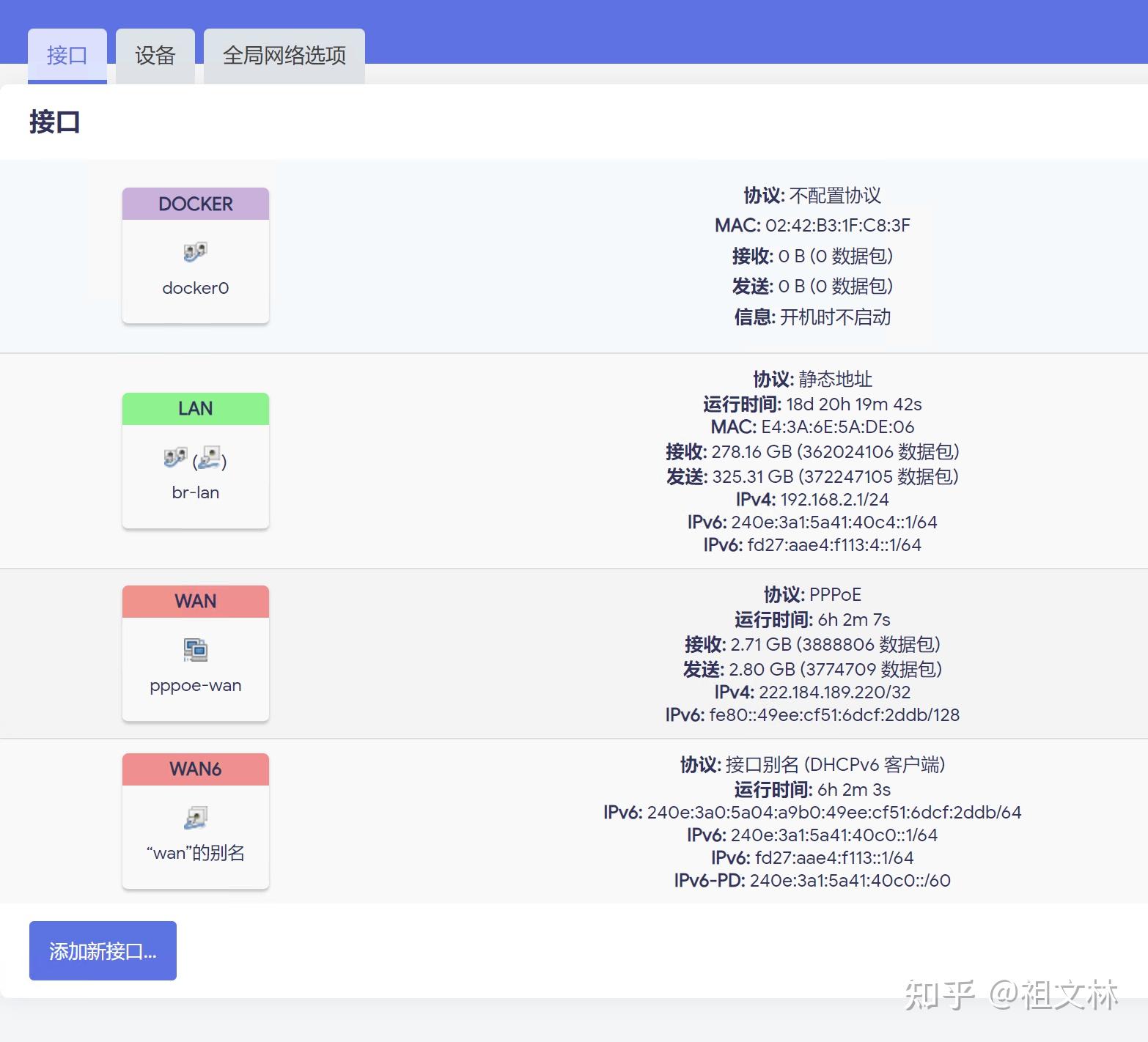This screenshot has width=1148, height=1042.
Task: Click the 添加新接口 button
Action: pyautogui.click(x=102, y=950)
